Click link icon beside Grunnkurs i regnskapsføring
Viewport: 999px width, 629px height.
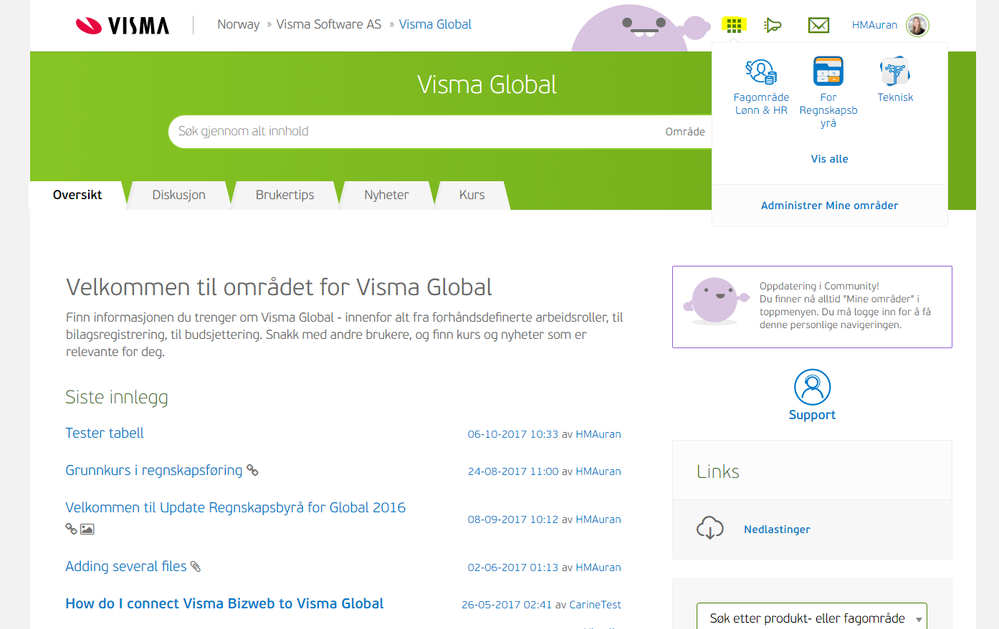(253, 470)
